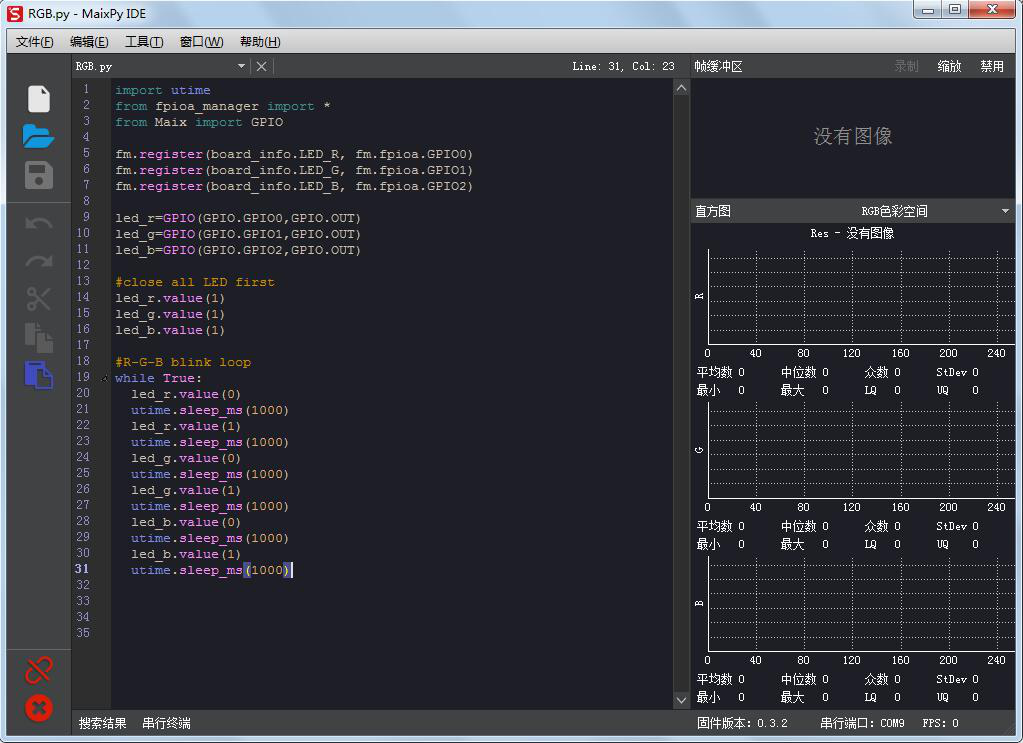
Task: Open the 文件(F) menu
Action: coord(34,42)
